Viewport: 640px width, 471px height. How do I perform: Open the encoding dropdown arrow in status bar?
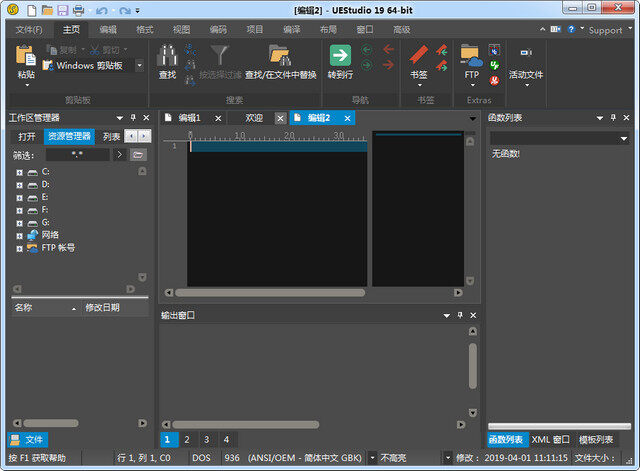pyautogui.click(x=372, y=458)
